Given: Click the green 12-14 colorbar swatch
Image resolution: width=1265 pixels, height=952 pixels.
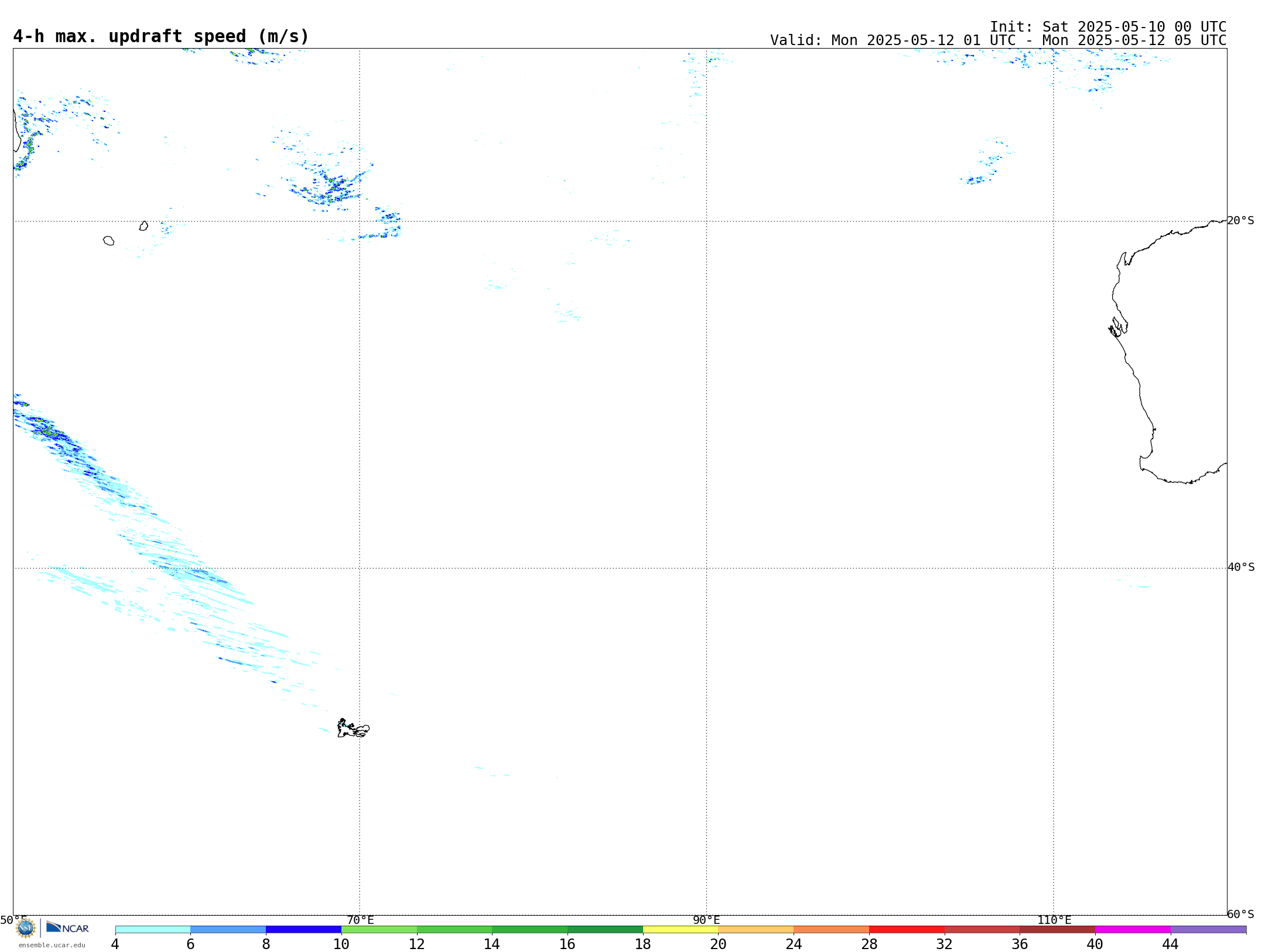Looking at the screenshot, I should (454, 930).
